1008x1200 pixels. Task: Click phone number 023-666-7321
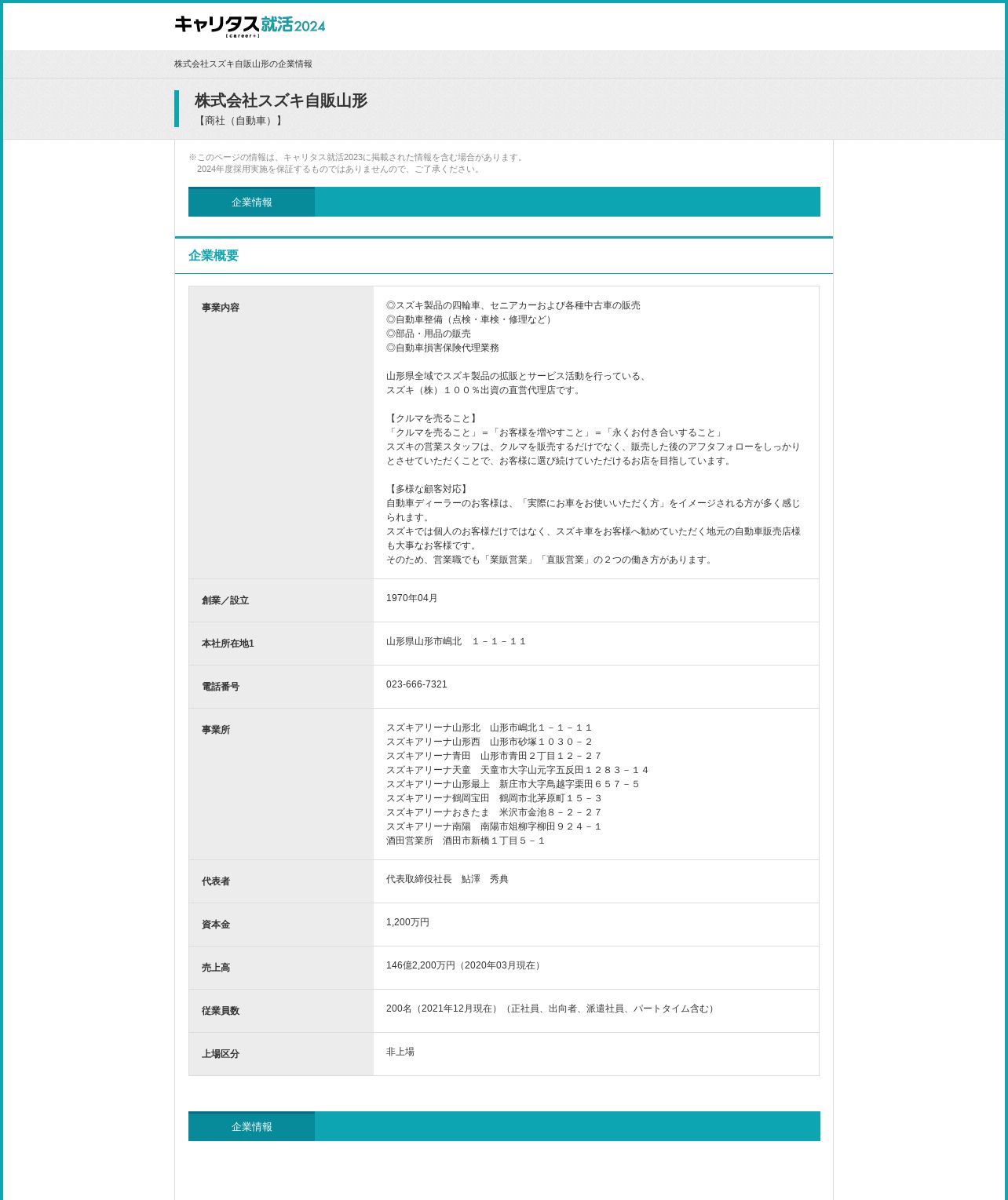[x=417, y=684]
